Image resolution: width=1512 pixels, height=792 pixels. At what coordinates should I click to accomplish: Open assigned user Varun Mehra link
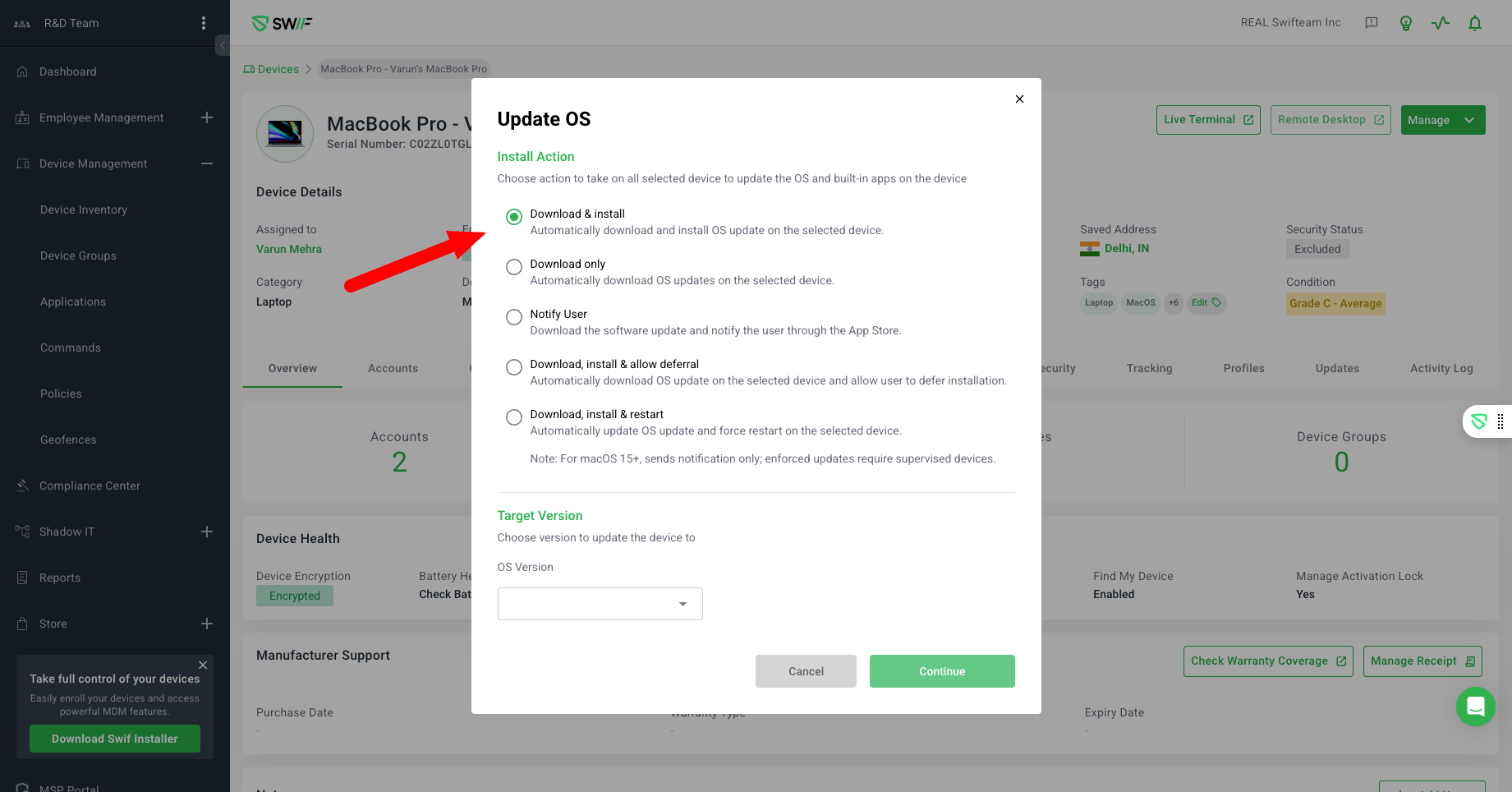click(x=289, y=249)
